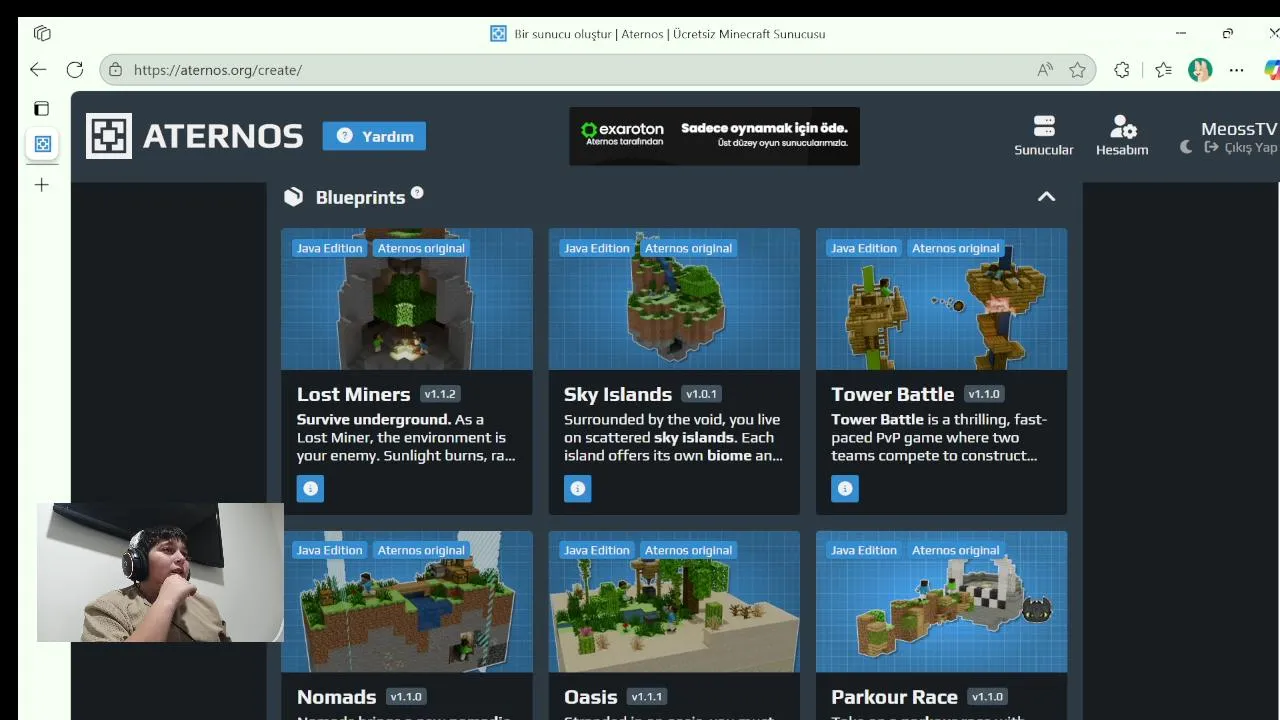Viewport: 1280px width, 720px height.
Task: Click the MeossTV username
Action: (1239, 129)
